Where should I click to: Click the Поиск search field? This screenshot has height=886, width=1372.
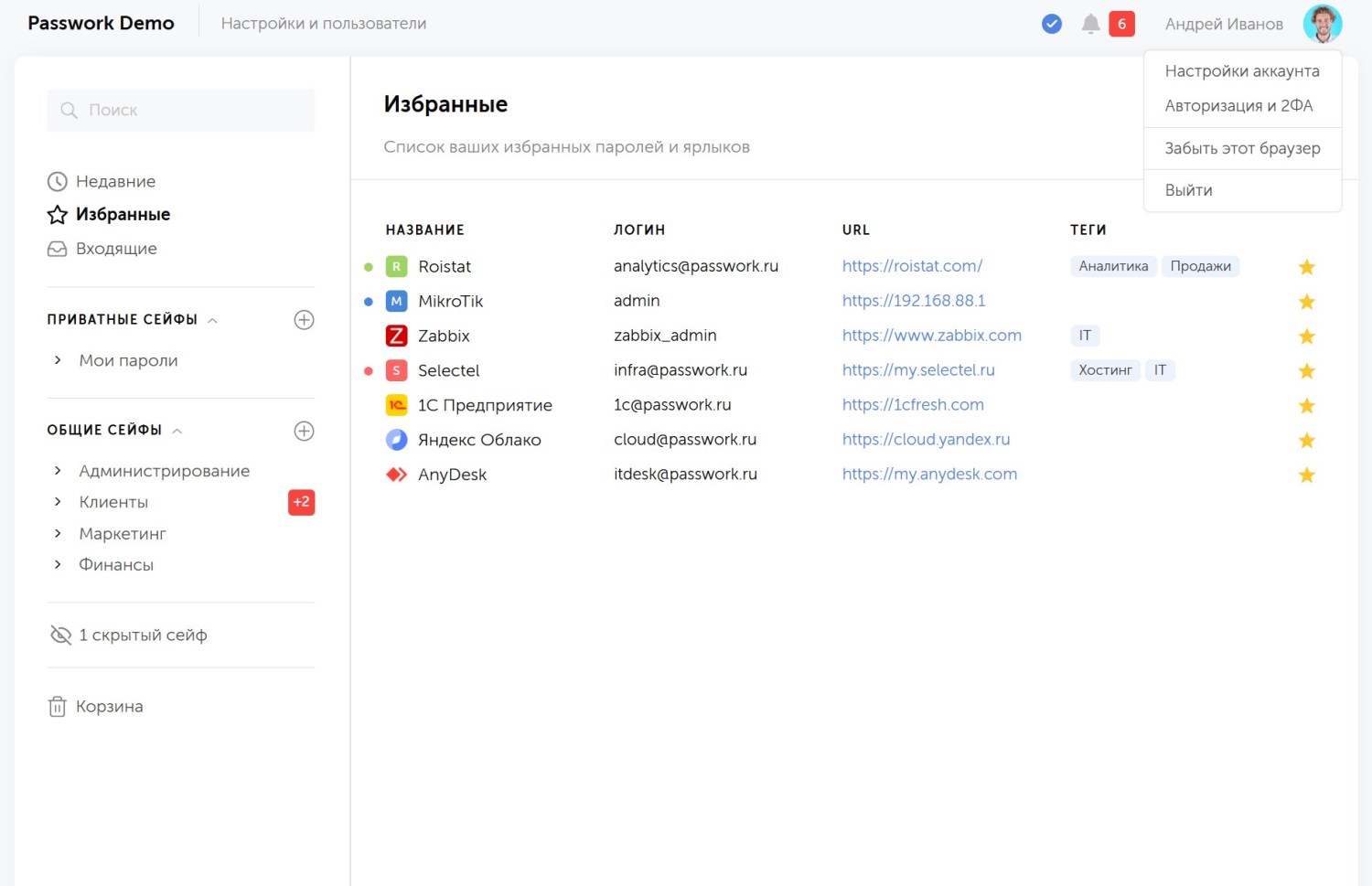181,110
